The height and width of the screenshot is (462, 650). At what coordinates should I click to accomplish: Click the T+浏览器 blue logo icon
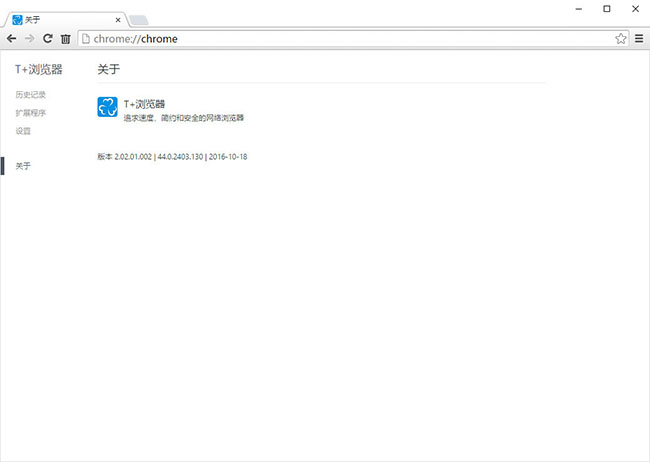pos(107,107)
